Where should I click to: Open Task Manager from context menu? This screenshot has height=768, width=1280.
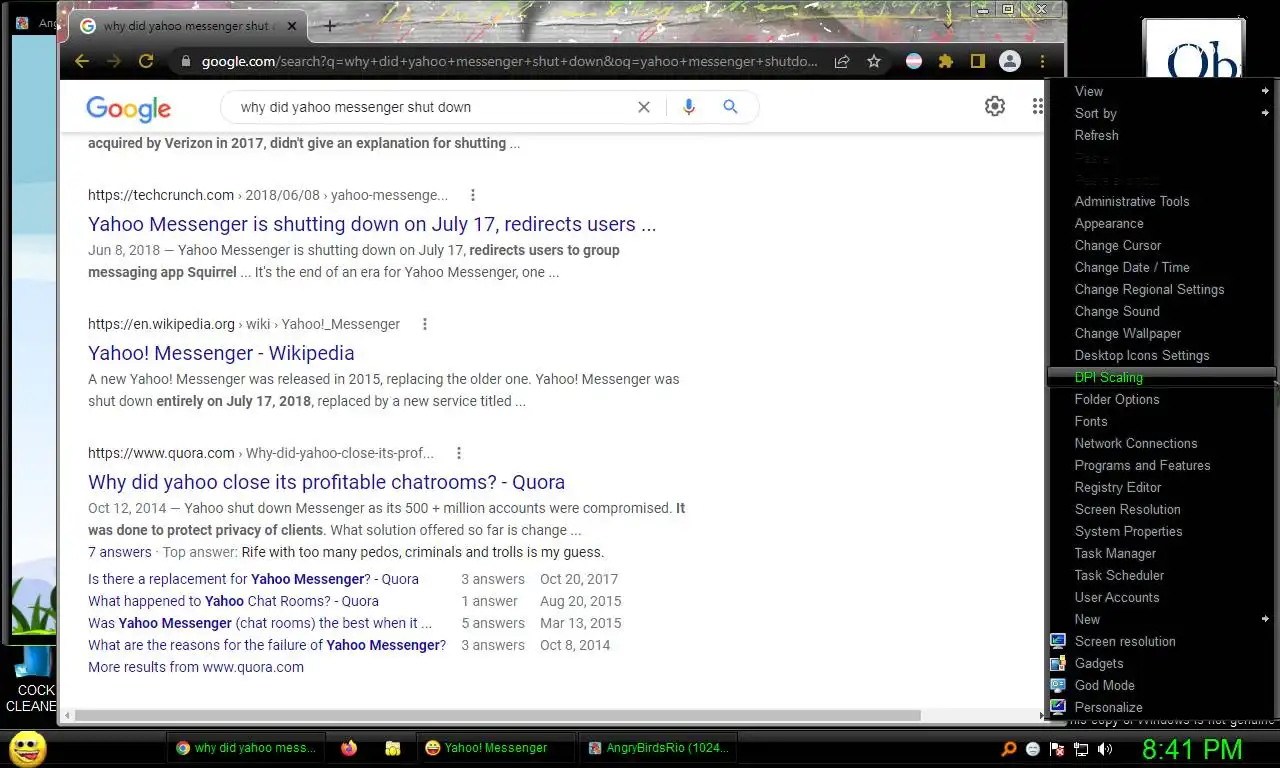click(x=1162, y=553)
